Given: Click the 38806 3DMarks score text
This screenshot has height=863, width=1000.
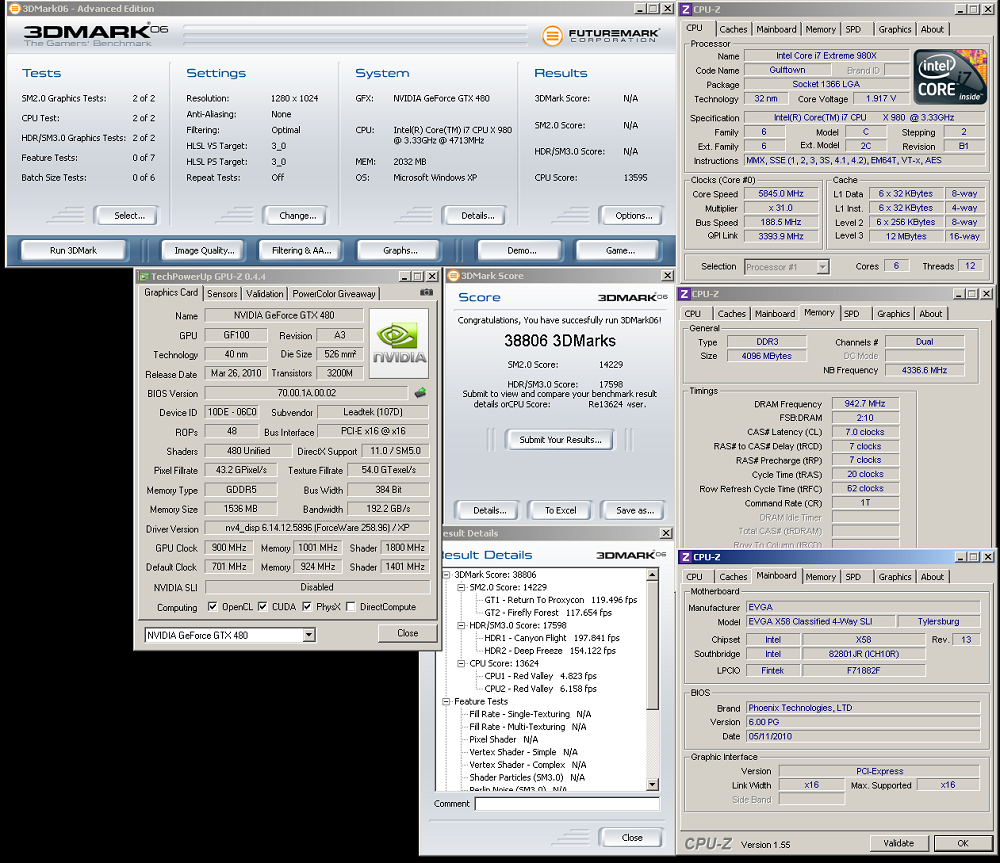Looking at the screenshot, I should click(560, 341).
